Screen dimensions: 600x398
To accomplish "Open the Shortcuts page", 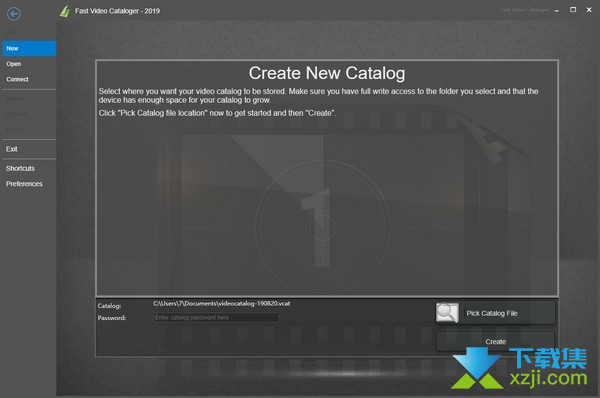I will 29,168.
